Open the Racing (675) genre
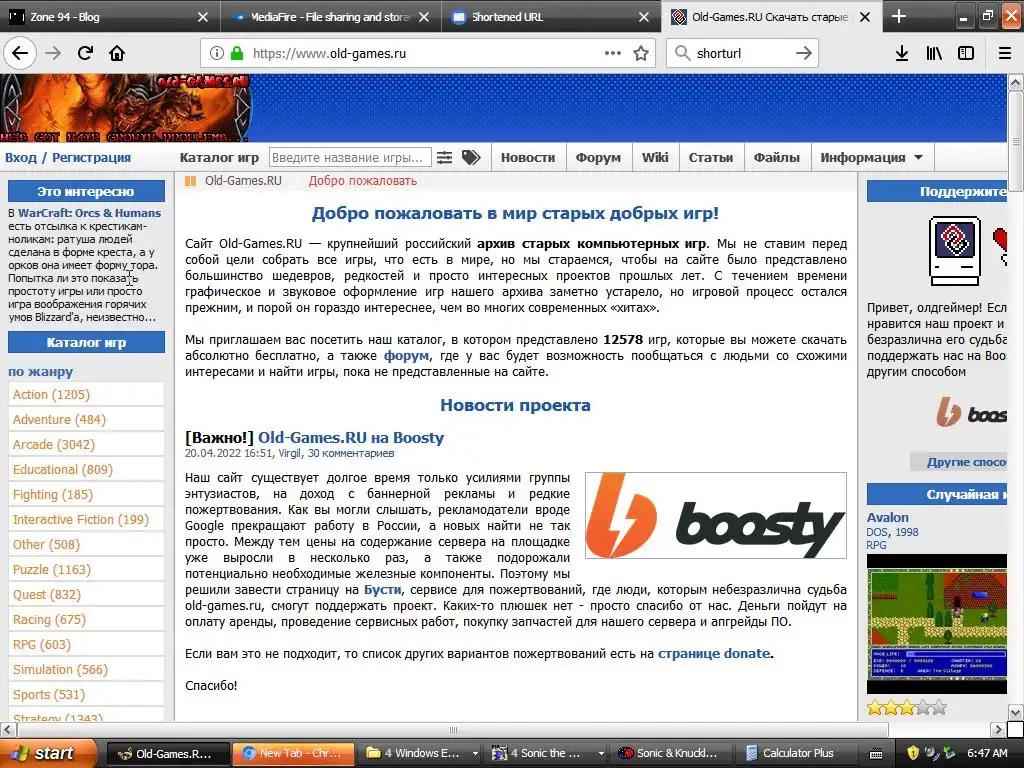 [x=50, y=620]
